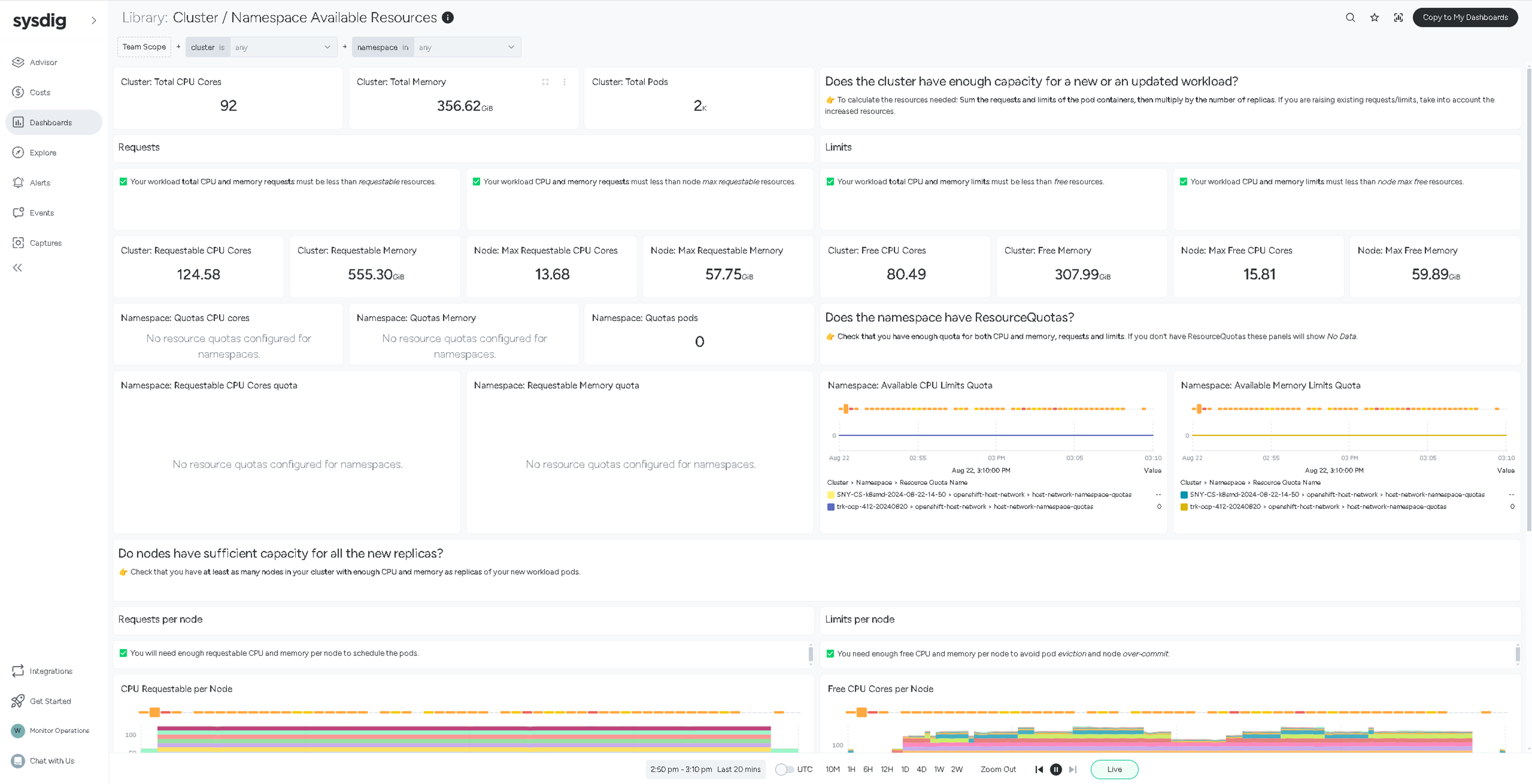Image resolution: width=1532 pixels, height=784 pixels.
Task: Toggle the UTC time switch
Action: pyautogui.click(x=784, y=769)
